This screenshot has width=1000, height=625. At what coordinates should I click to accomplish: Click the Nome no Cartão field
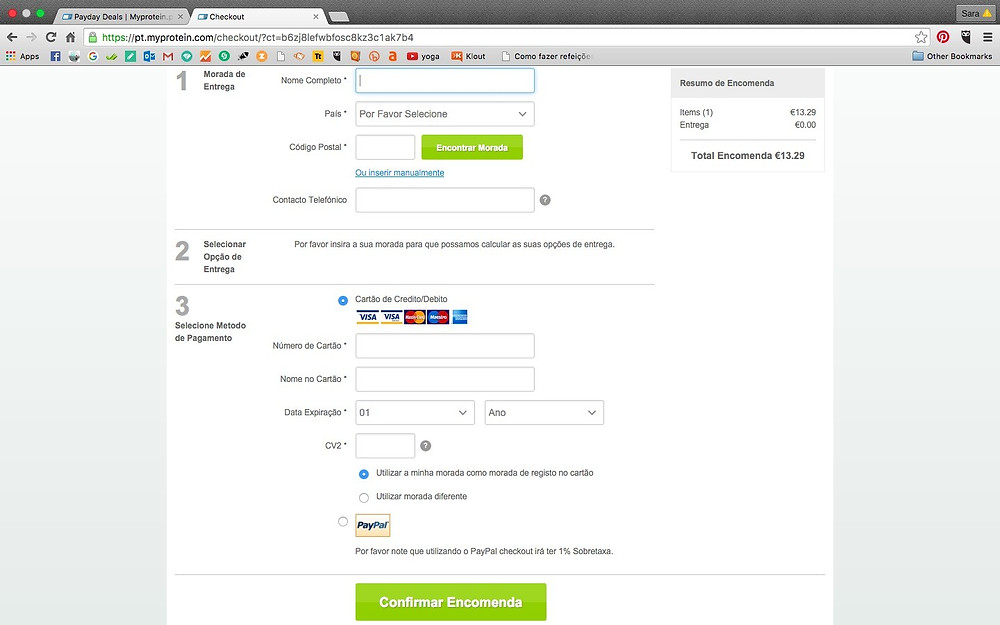tap(445, 379)
